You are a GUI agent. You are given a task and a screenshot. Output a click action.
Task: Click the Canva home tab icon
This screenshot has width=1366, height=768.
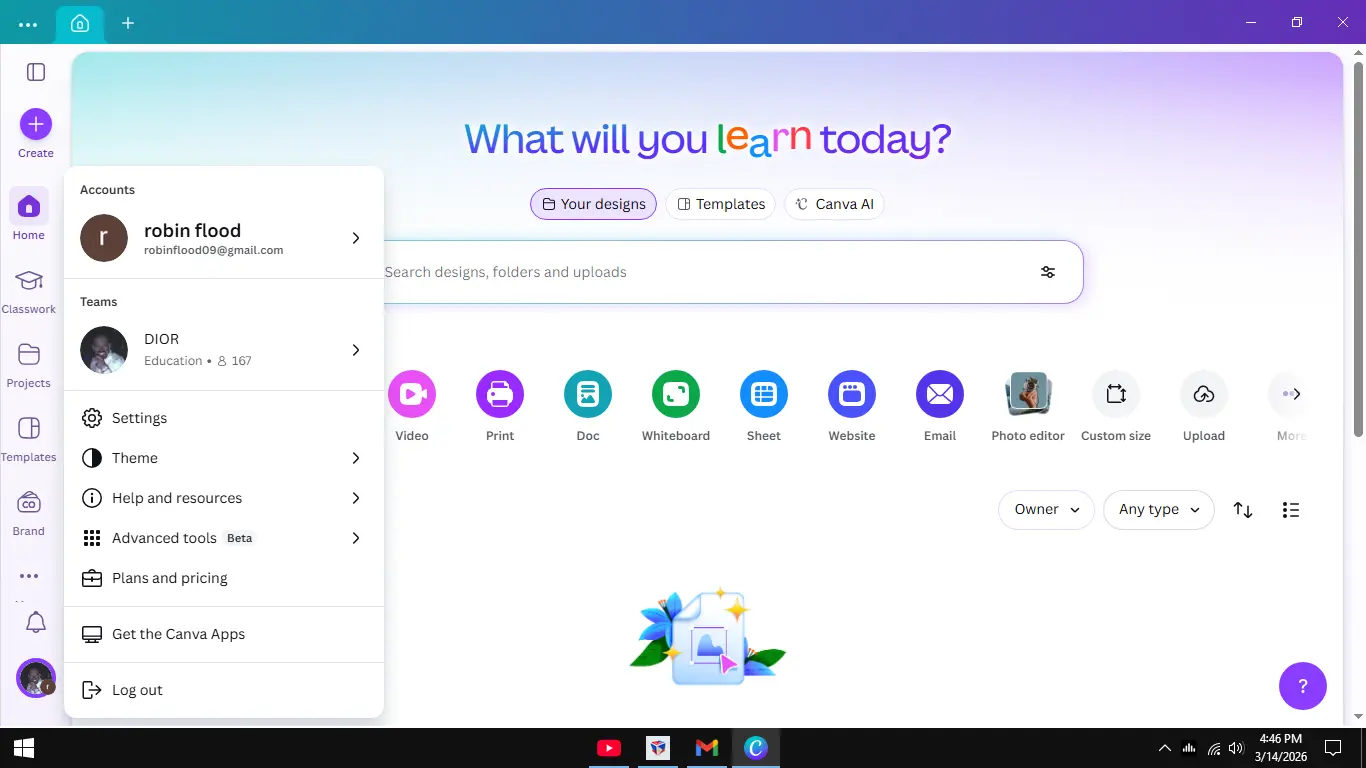[x=80, y=23]
